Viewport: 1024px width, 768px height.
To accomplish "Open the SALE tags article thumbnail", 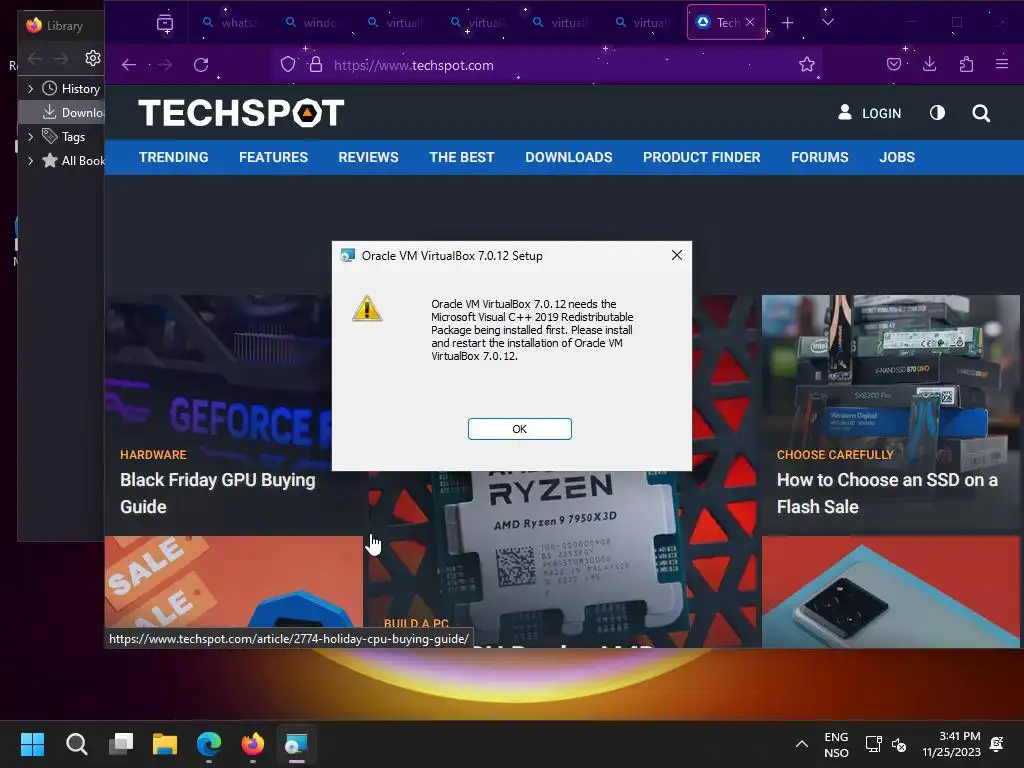I will 233,591.
